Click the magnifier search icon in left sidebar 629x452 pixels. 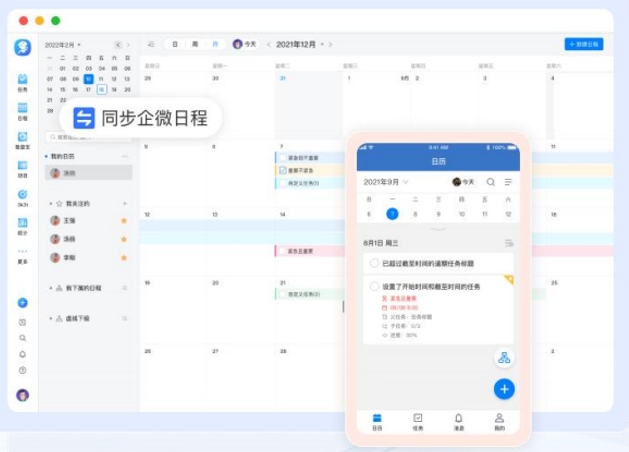pyautogui.click(x=22, y=338)
